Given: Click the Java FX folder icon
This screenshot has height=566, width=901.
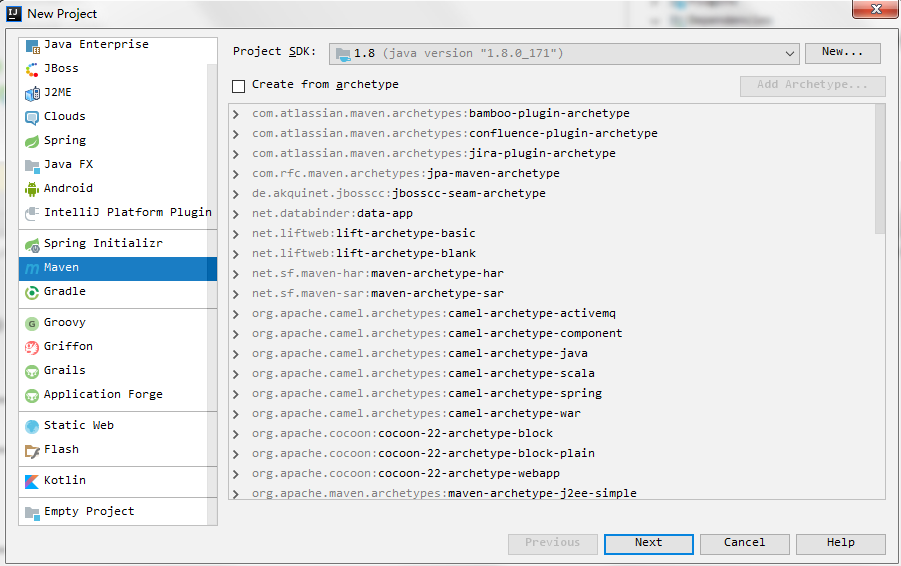Looking at the screenshot, I should point(32,165).
